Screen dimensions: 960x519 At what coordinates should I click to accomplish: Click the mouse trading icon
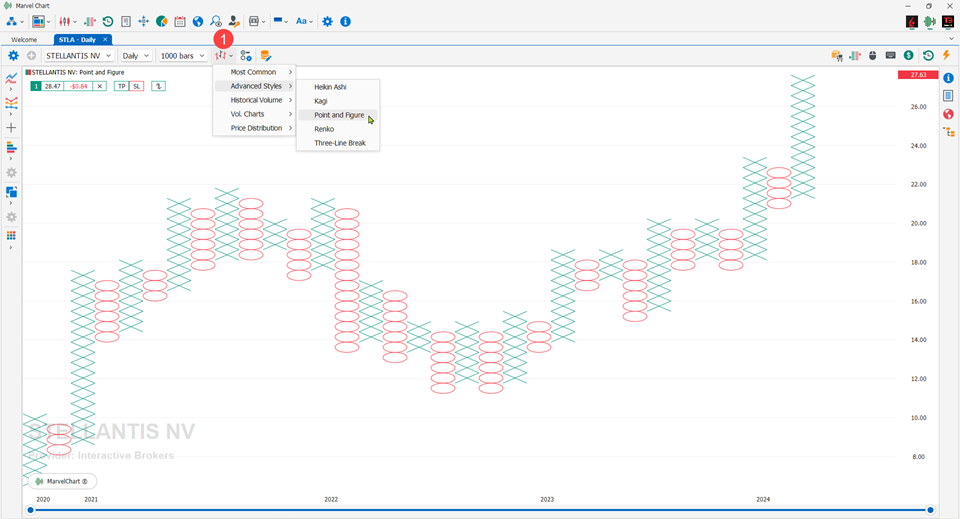[873, 56]
